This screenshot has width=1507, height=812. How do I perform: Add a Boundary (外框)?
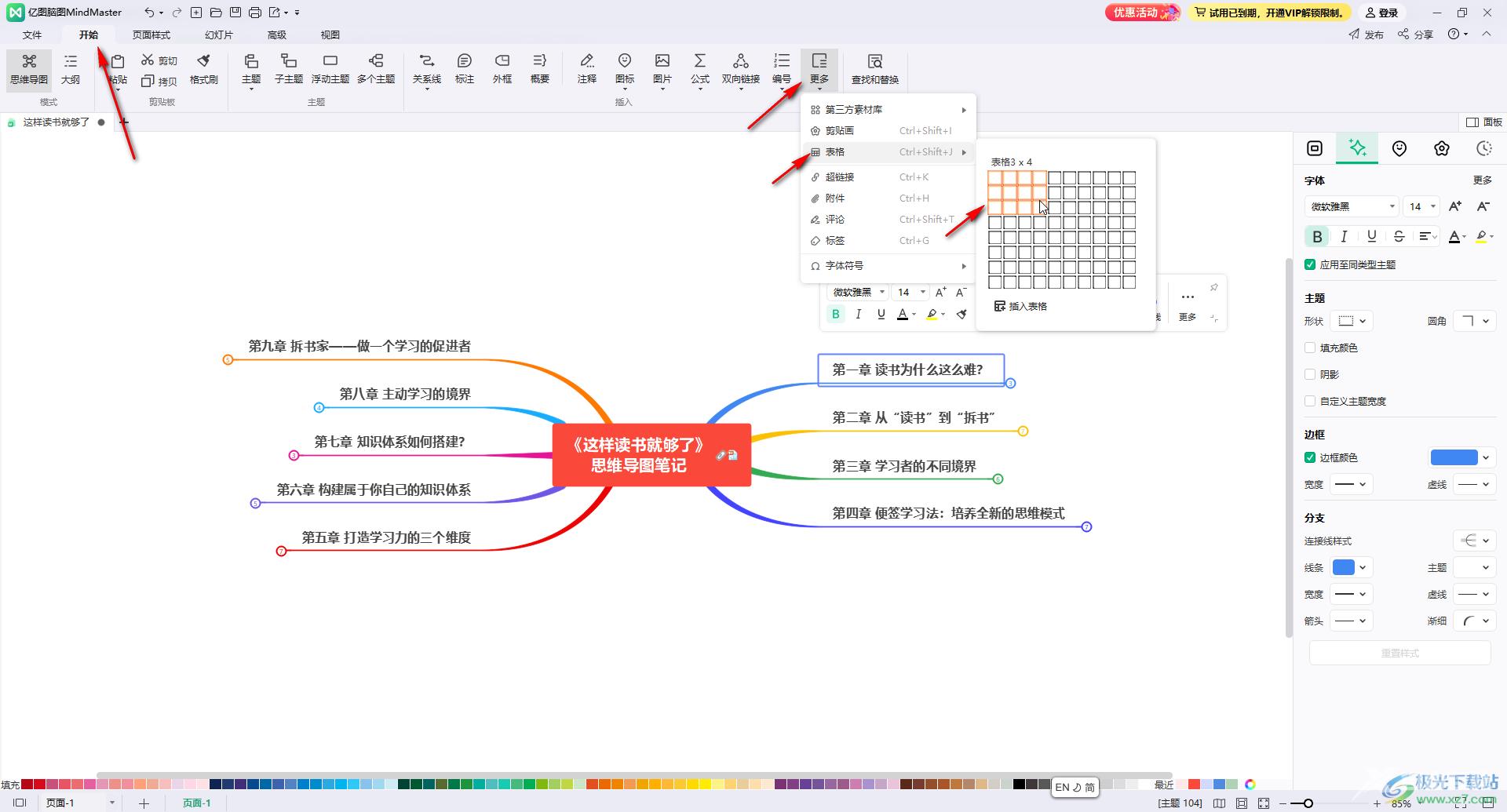502,69
